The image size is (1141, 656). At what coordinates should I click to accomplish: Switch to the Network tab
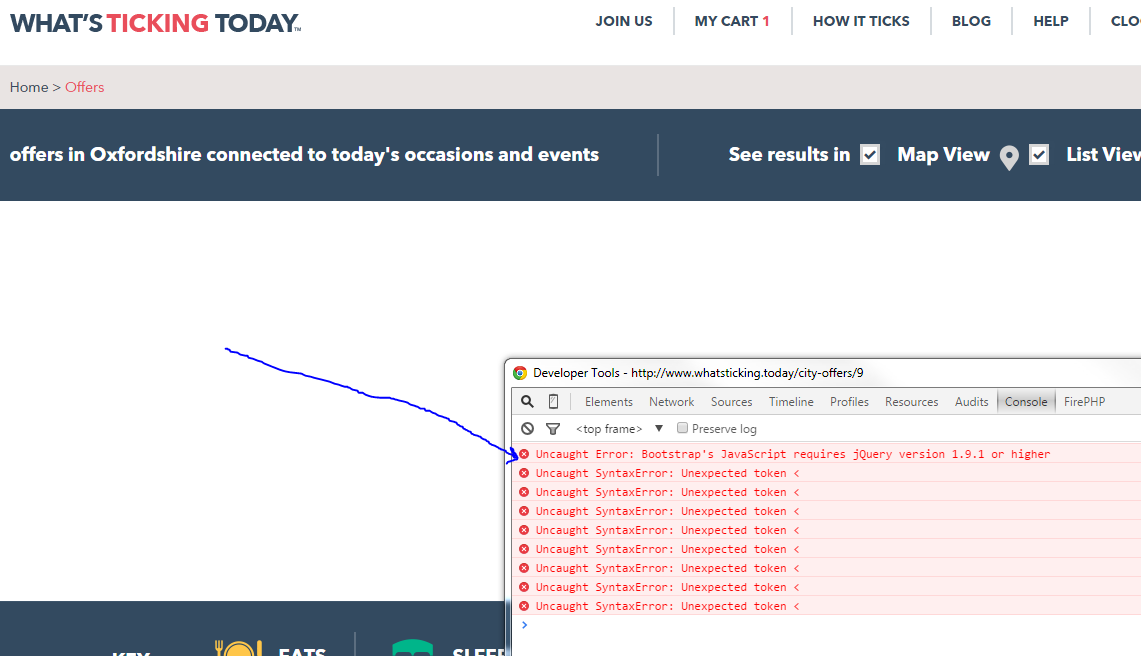point(672,402)
